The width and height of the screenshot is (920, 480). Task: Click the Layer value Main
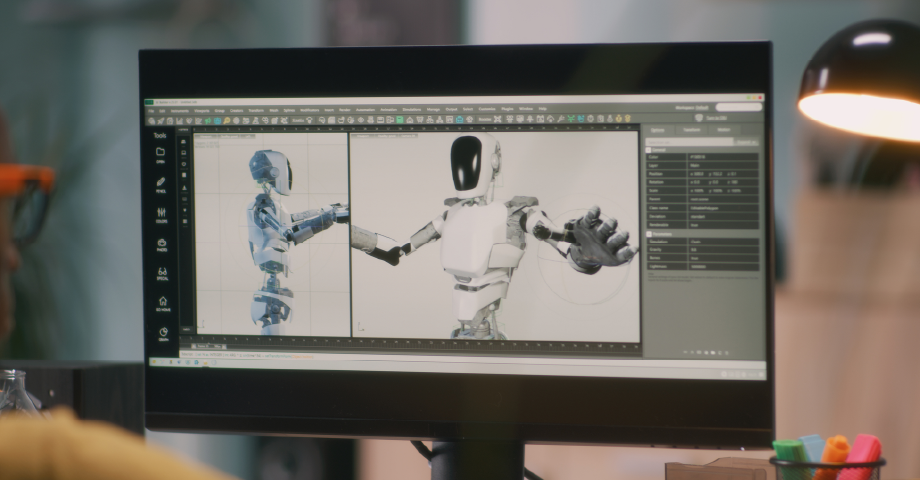[723, 165]
